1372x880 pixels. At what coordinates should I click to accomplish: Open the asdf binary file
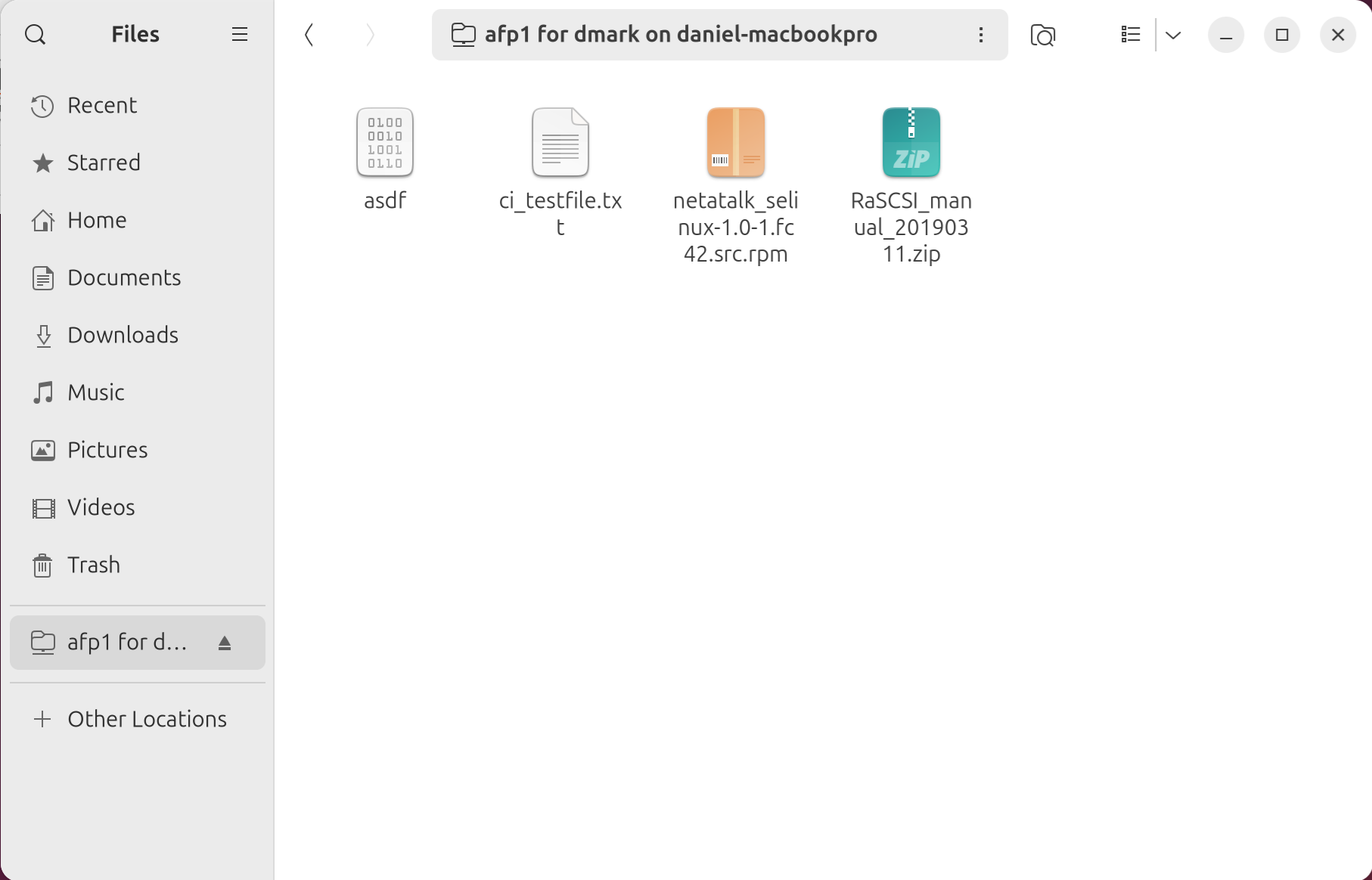[384, 142]
